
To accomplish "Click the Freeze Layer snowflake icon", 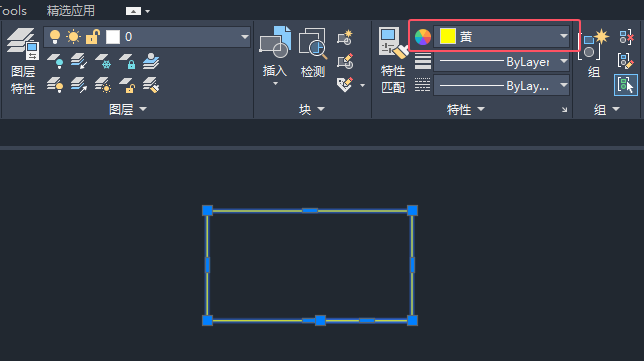I will [x=103, y=61].
